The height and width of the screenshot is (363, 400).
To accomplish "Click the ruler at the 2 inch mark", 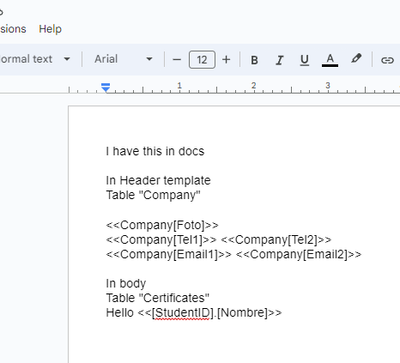I will [x=254, y=86].
